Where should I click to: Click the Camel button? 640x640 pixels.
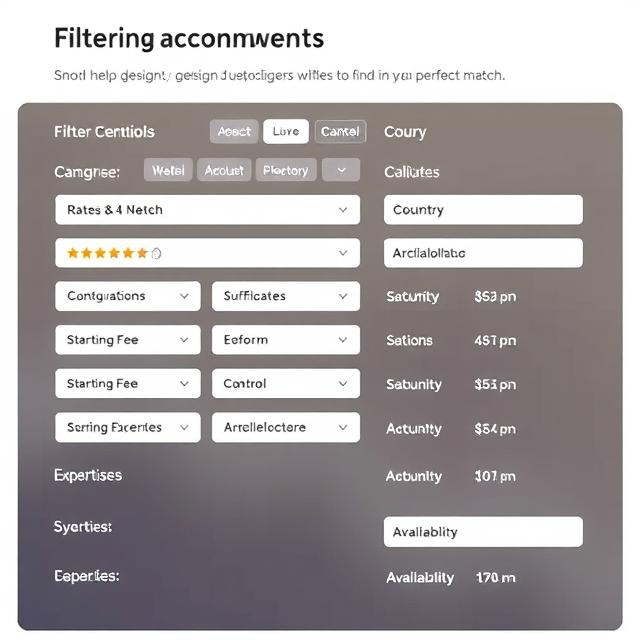[340, 131]
